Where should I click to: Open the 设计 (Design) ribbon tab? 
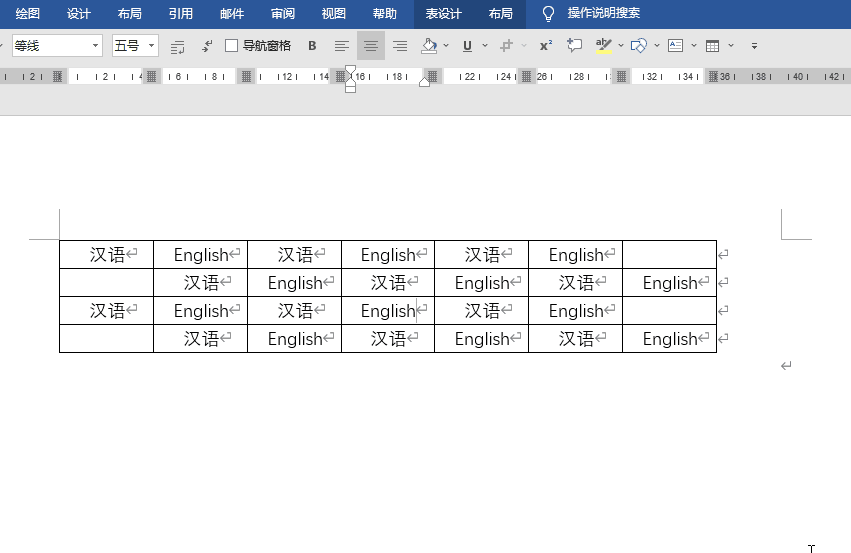(x=79, y=14)
